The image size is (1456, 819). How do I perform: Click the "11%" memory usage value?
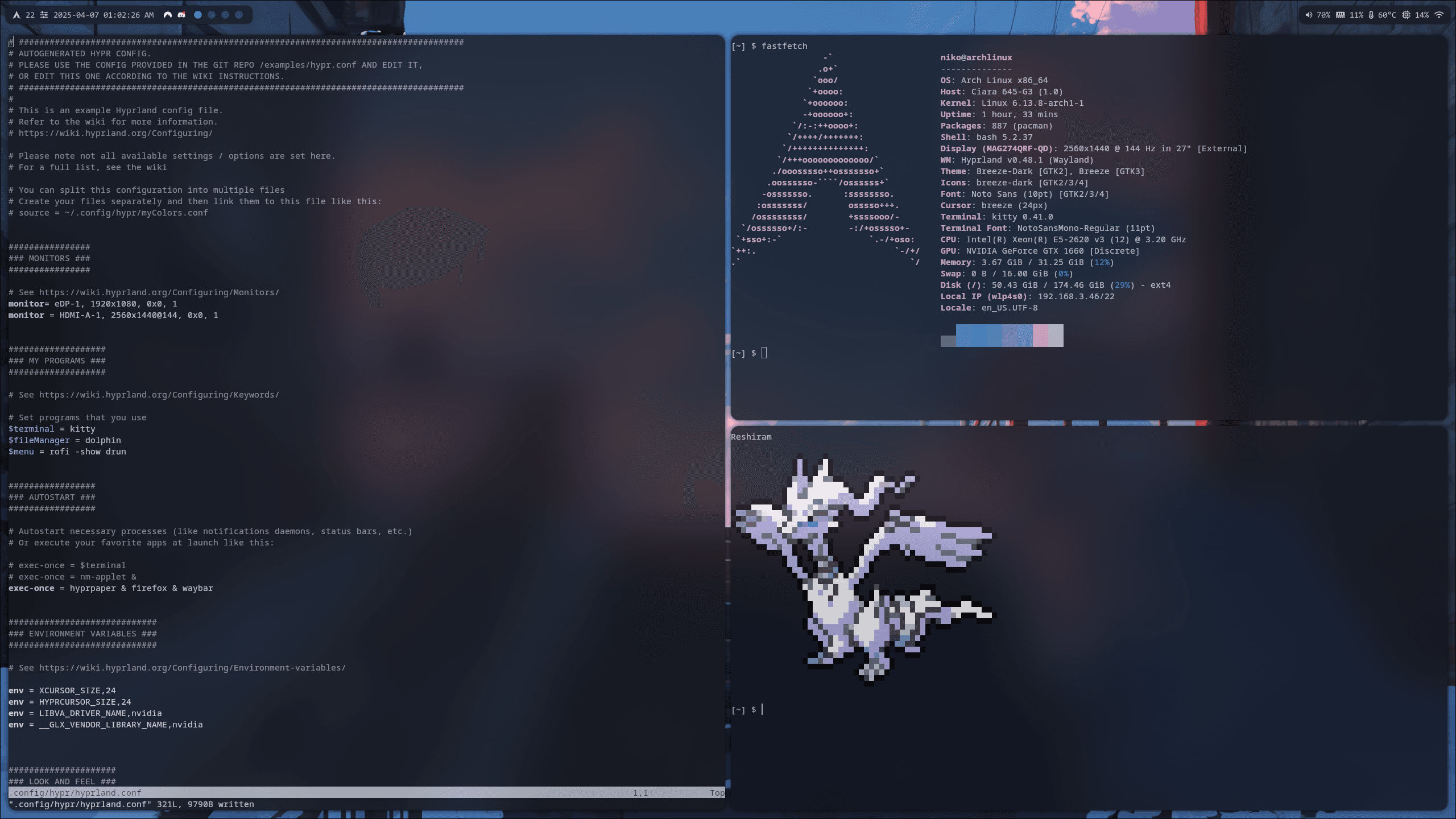1356,15
